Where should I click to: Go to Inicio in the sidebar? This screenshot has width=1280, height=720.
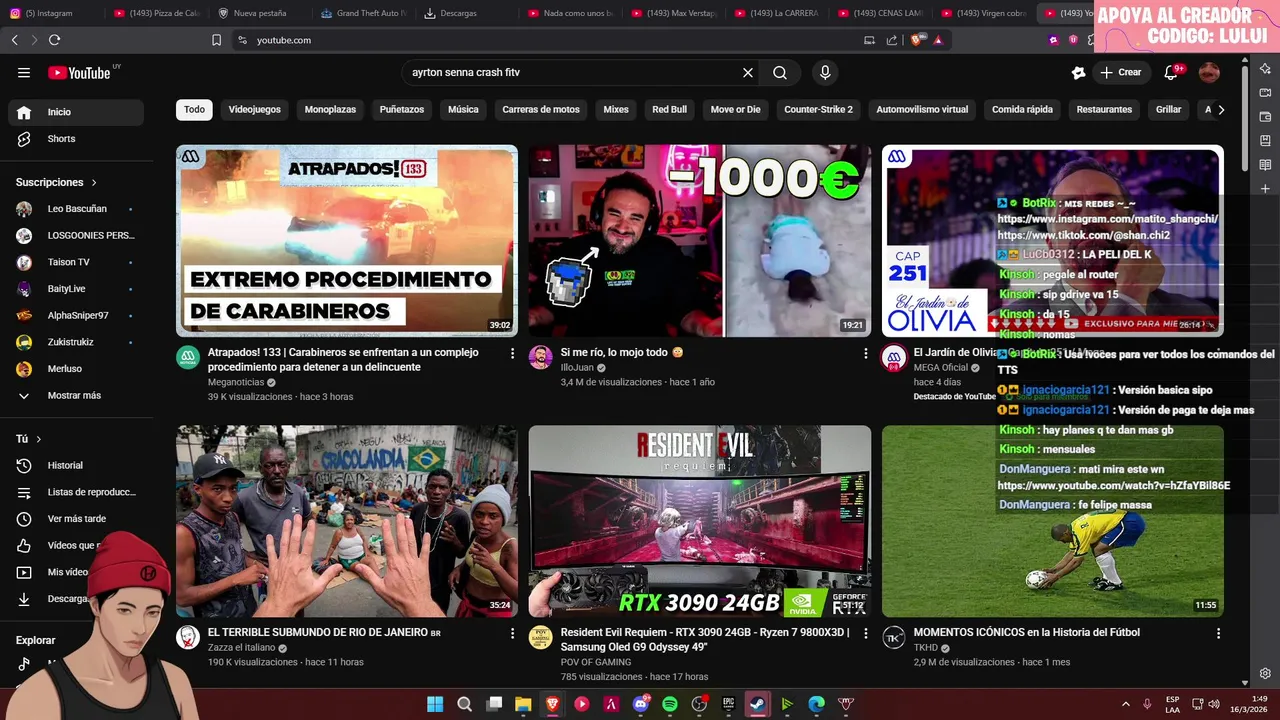click(x=76, y=112)
